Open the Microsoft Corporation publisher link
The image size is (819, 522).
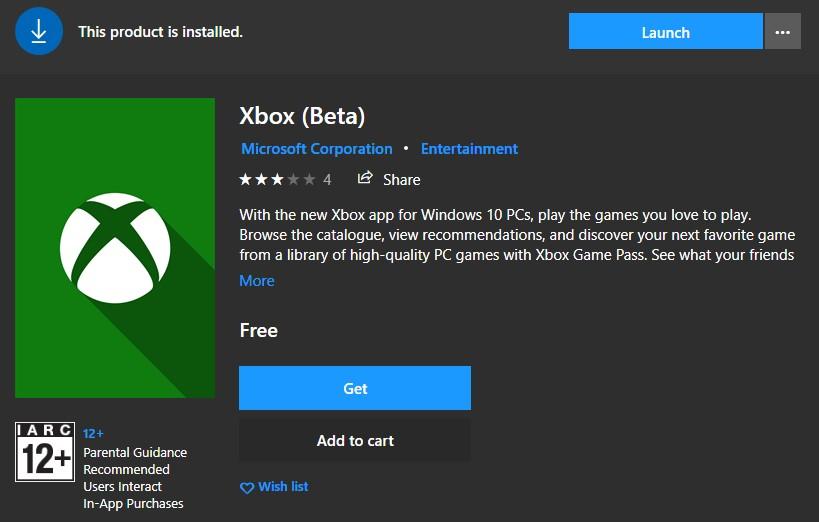pyautogui.click(x=317, y=149)
